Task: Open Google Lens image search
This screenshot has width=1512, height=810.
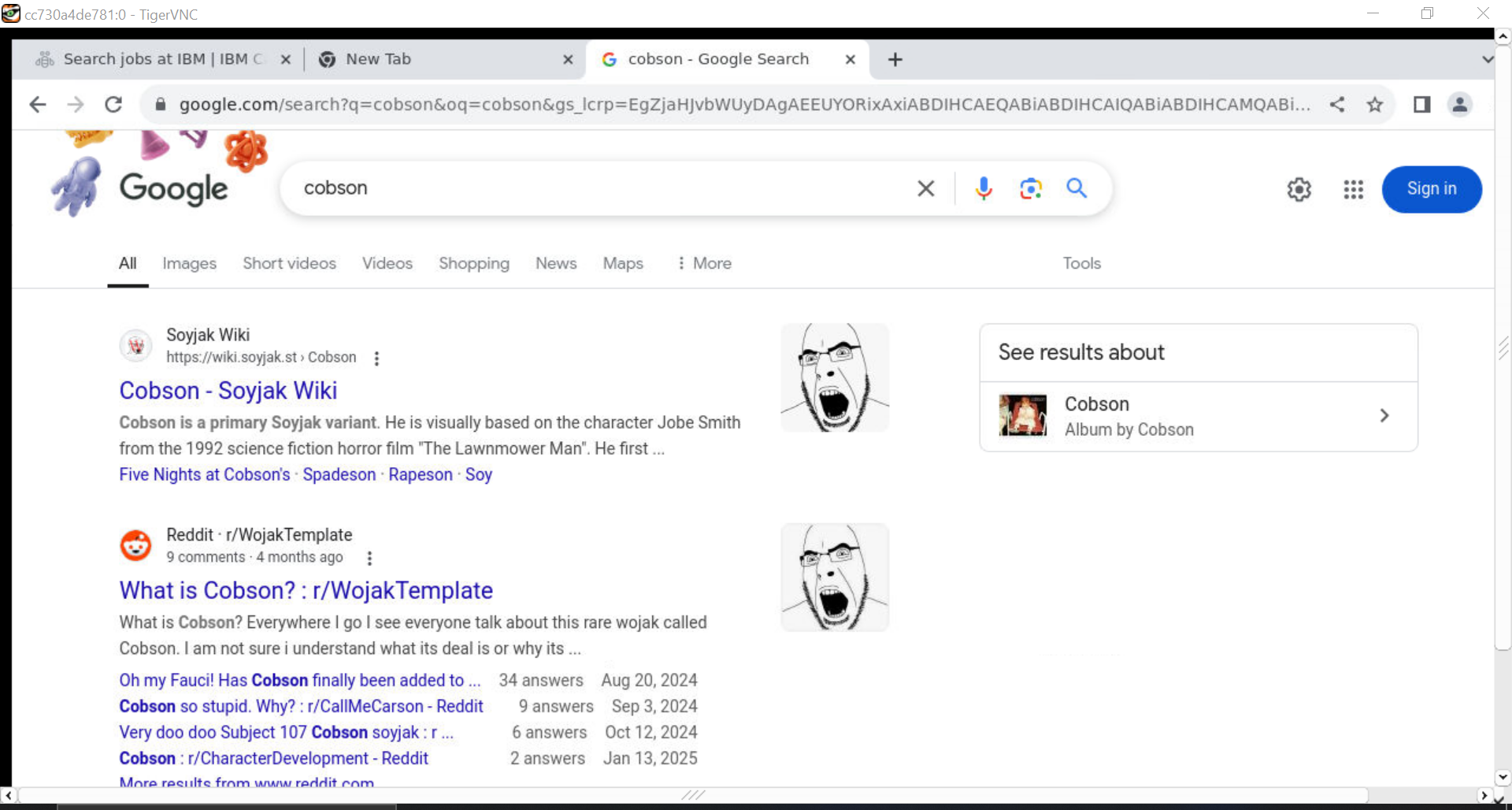Action: 1030,188
